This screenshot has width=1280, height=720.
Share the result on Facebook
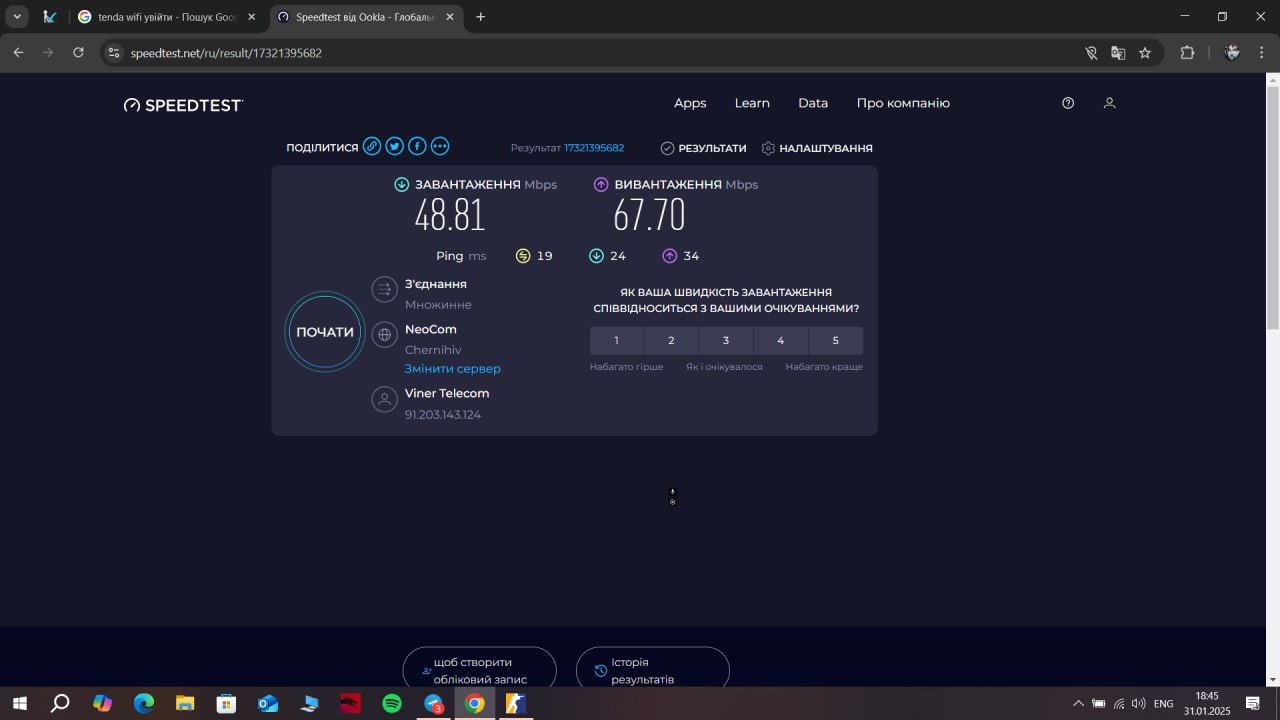(417, 147)
